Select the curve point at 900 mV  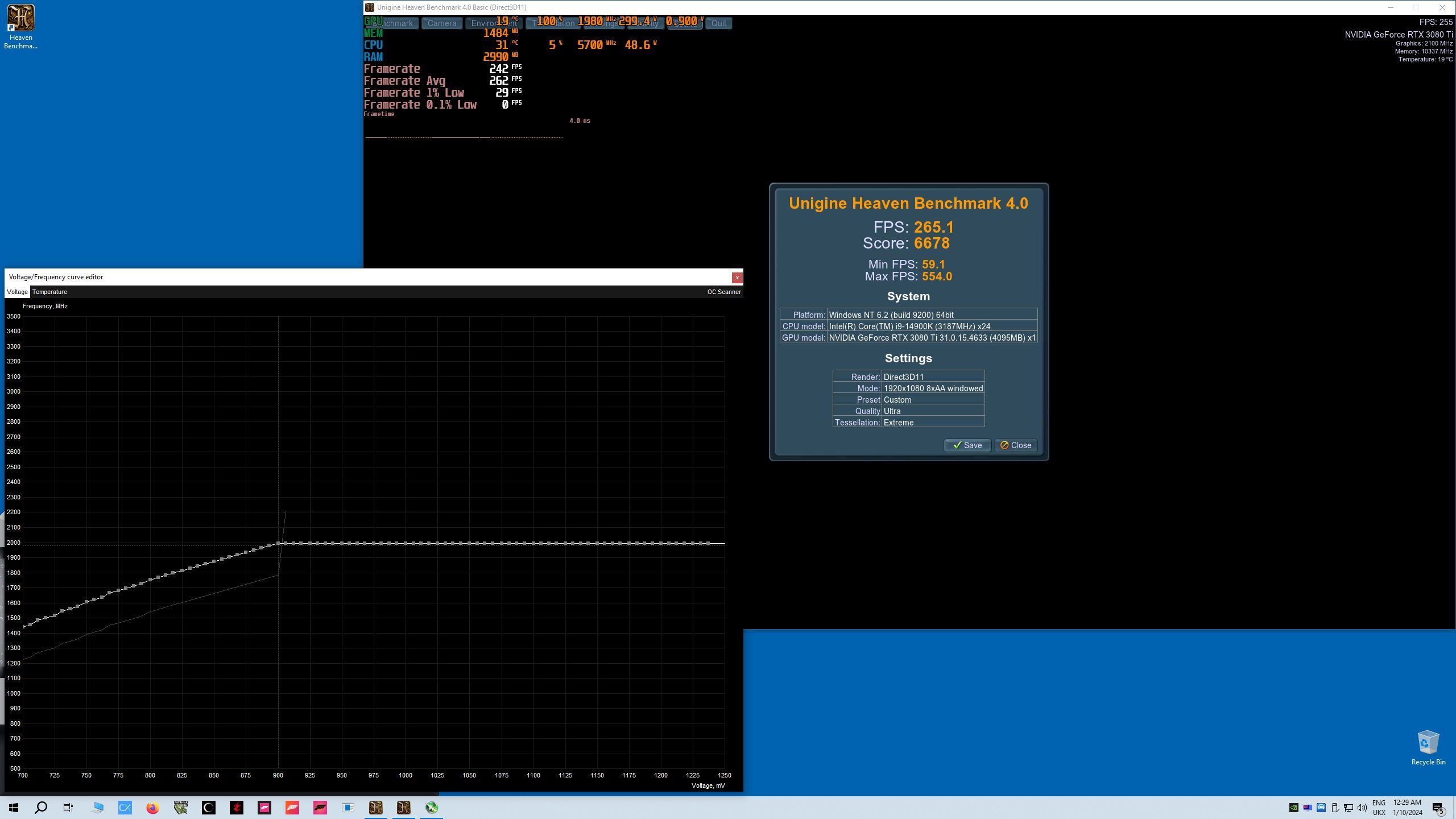point(278,543)
